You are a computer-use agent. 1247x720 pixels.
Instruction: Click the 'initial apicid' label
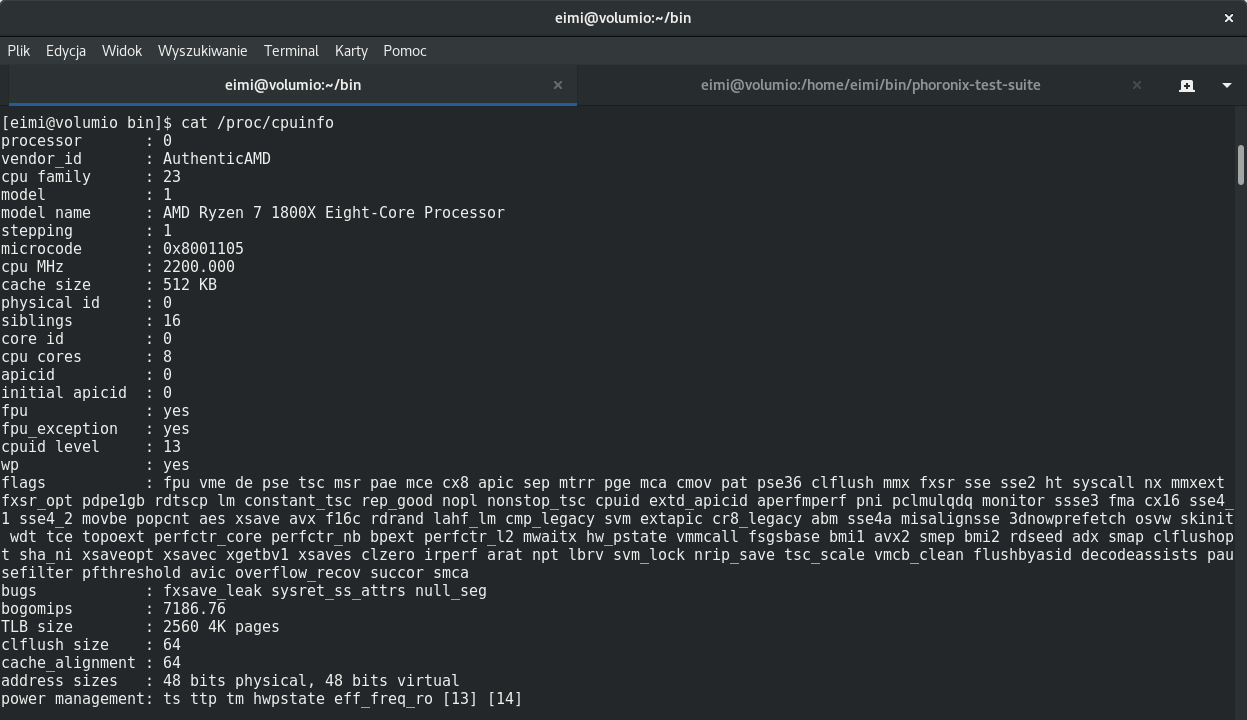(64, 392)
